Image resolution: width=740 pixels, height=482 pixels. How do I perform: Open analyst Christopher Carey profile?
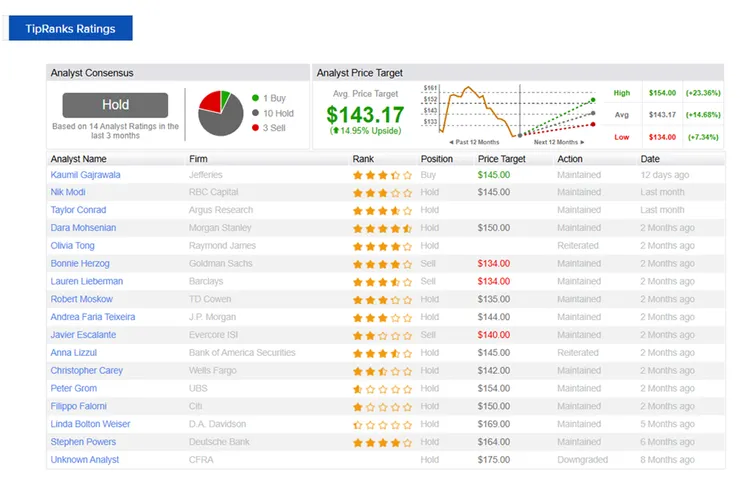pos(86,371)
